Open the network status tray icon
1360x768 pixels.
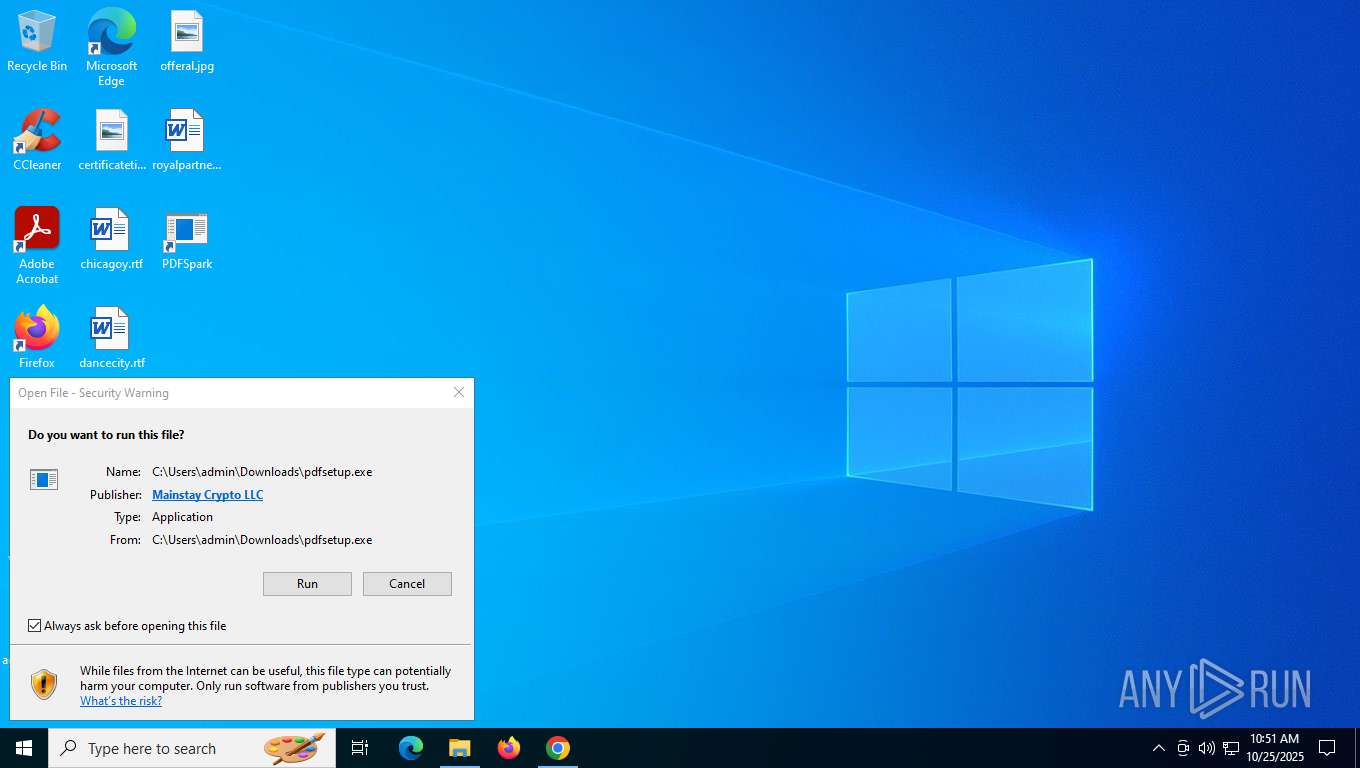click(1231, 748)
